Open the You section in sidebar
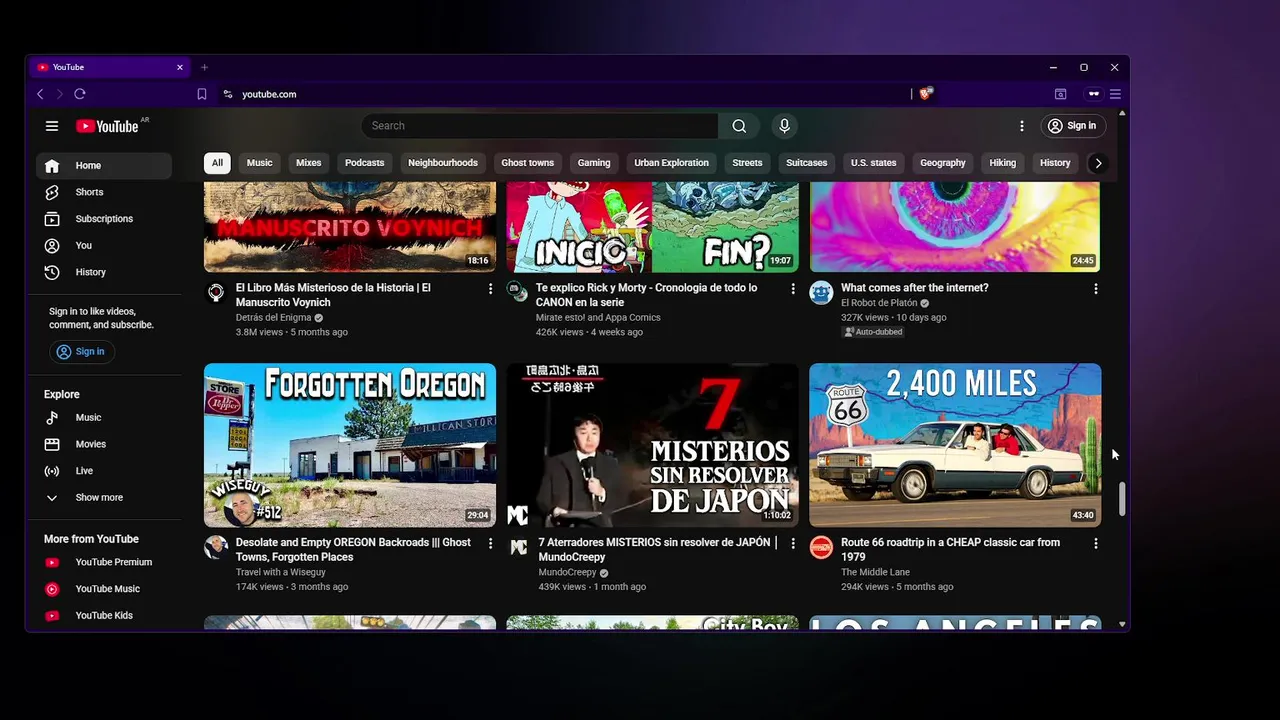The height and width of the screenshot is (720, 1280). pyautogui.click(x=104, y=245)
